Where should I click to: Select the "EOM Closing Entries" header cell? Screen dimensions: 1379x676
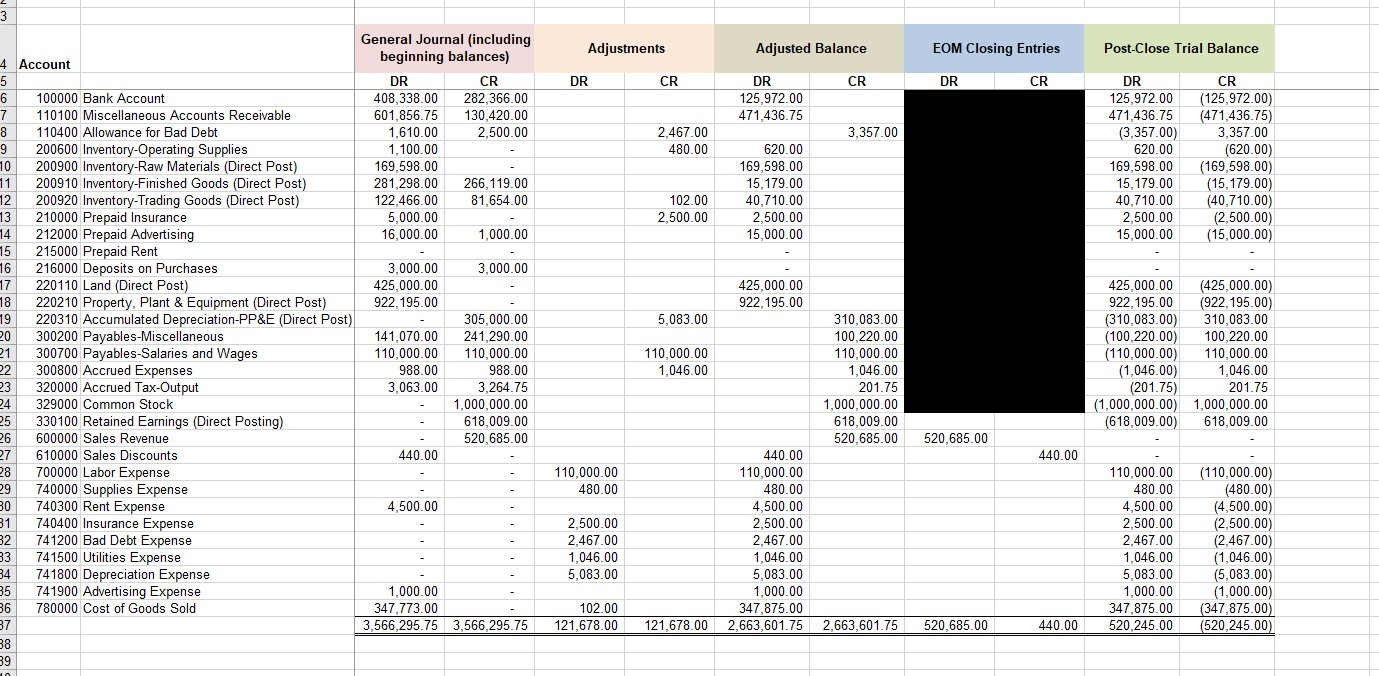(x=994, y=47)
